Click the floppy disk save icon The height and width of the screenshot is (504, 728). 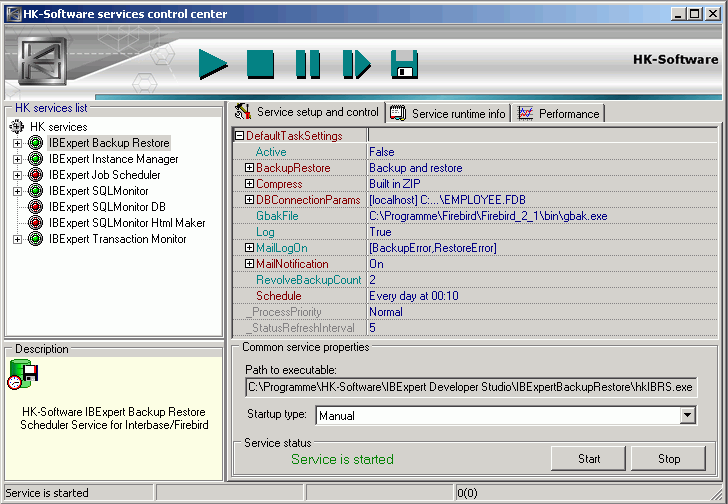click(x=404, y=64)
